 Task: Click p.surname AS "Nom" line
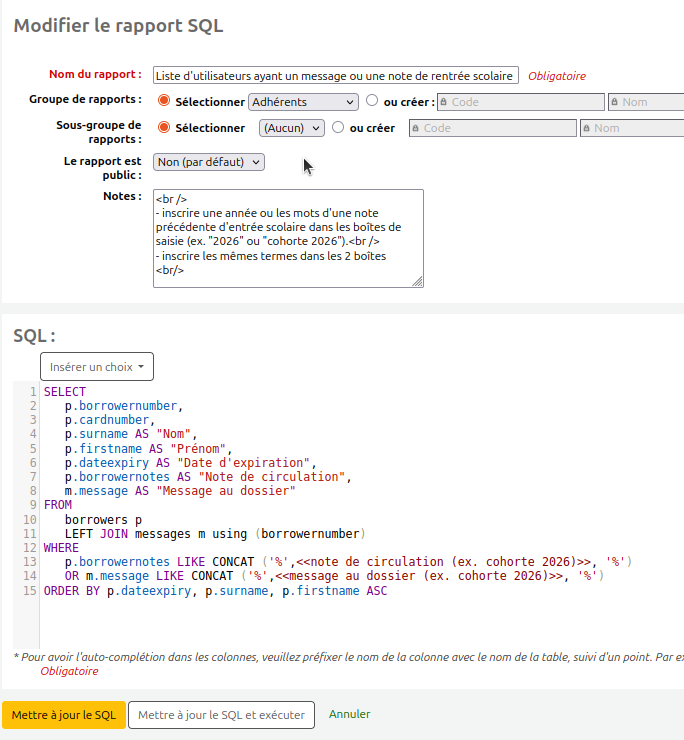[x=131, y=434]
